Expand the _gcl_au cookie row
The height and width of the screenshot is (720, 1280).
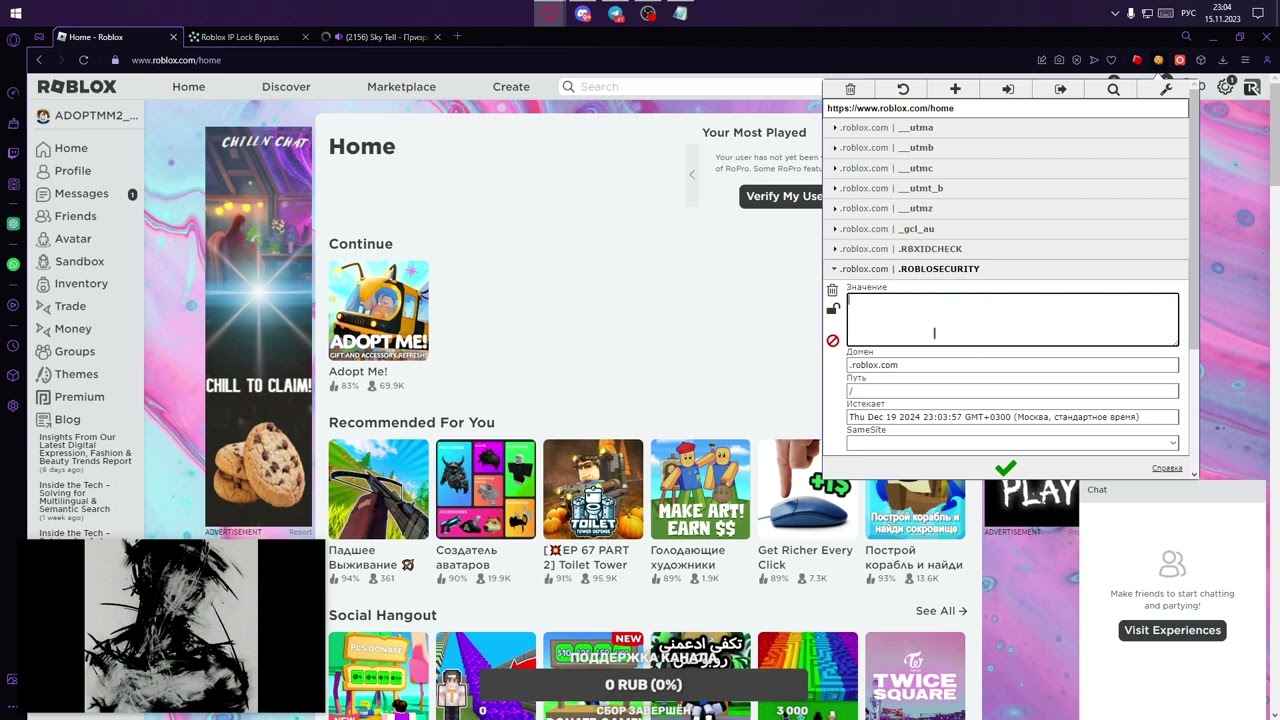[x=1005, y=229]
